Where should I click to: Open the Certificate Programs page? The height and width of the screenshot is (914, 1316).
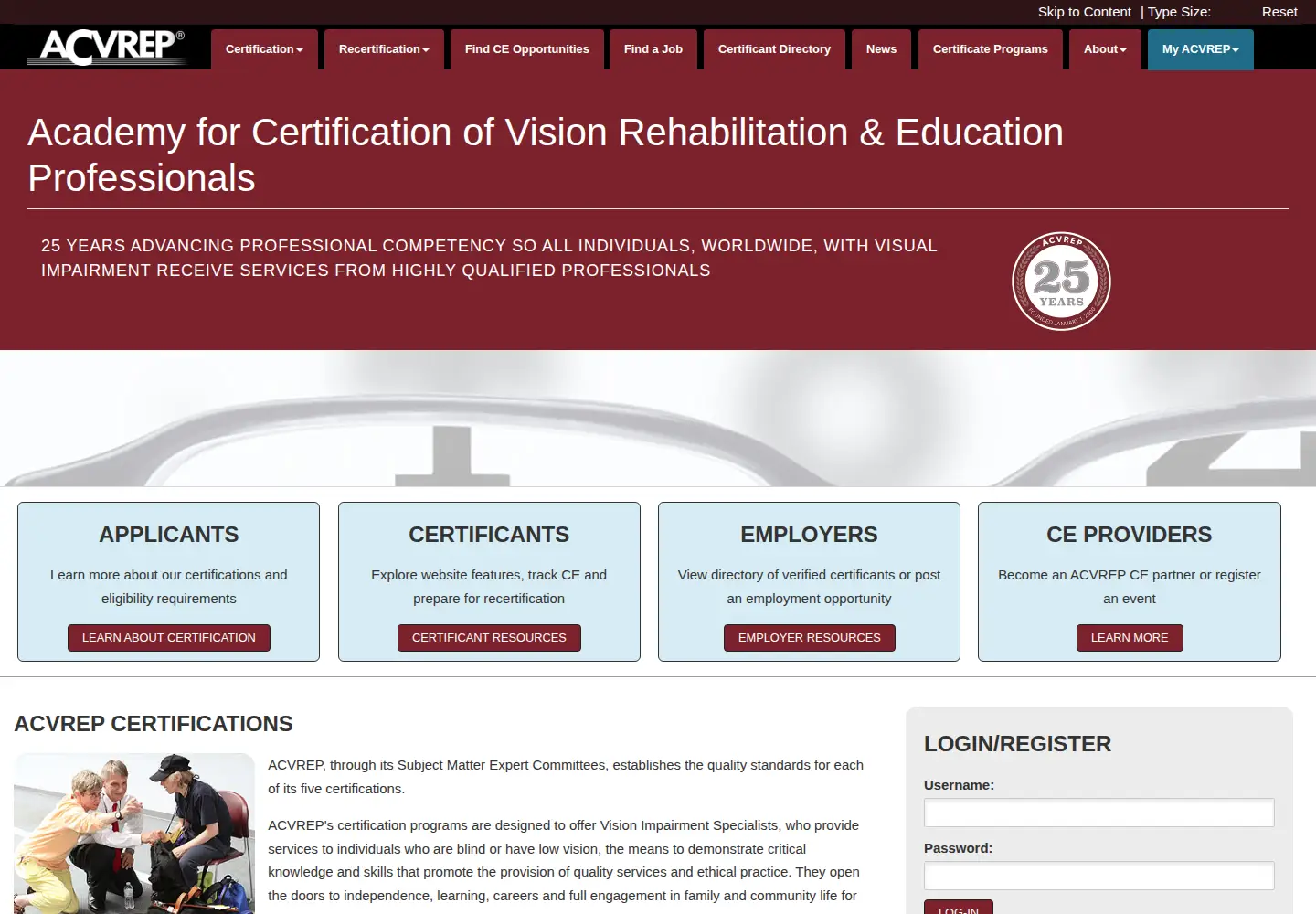pos(991,49)
